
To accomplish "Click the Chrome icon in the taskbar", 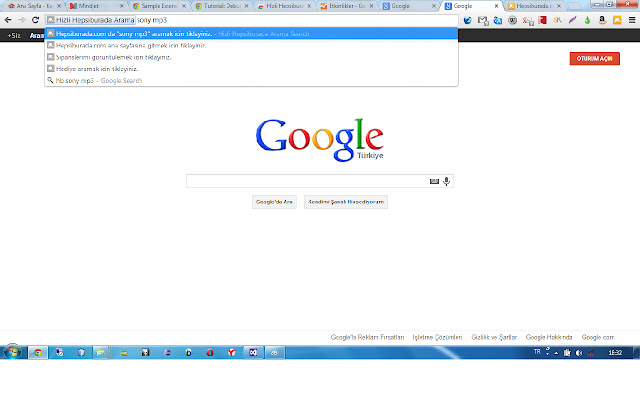I will [38, 352].
